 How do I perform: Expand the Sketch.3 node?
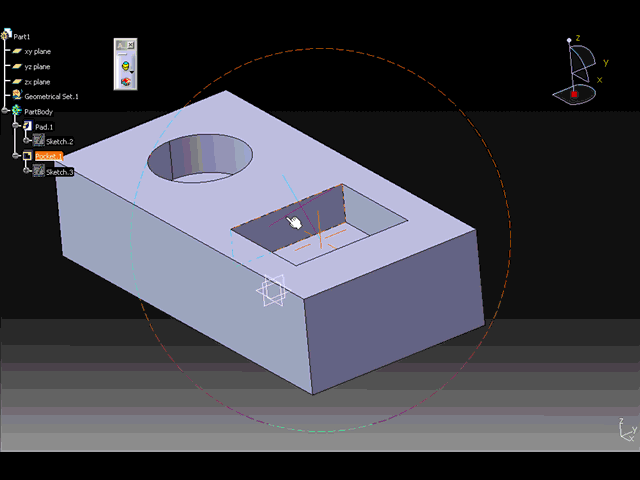pos(26,170)
